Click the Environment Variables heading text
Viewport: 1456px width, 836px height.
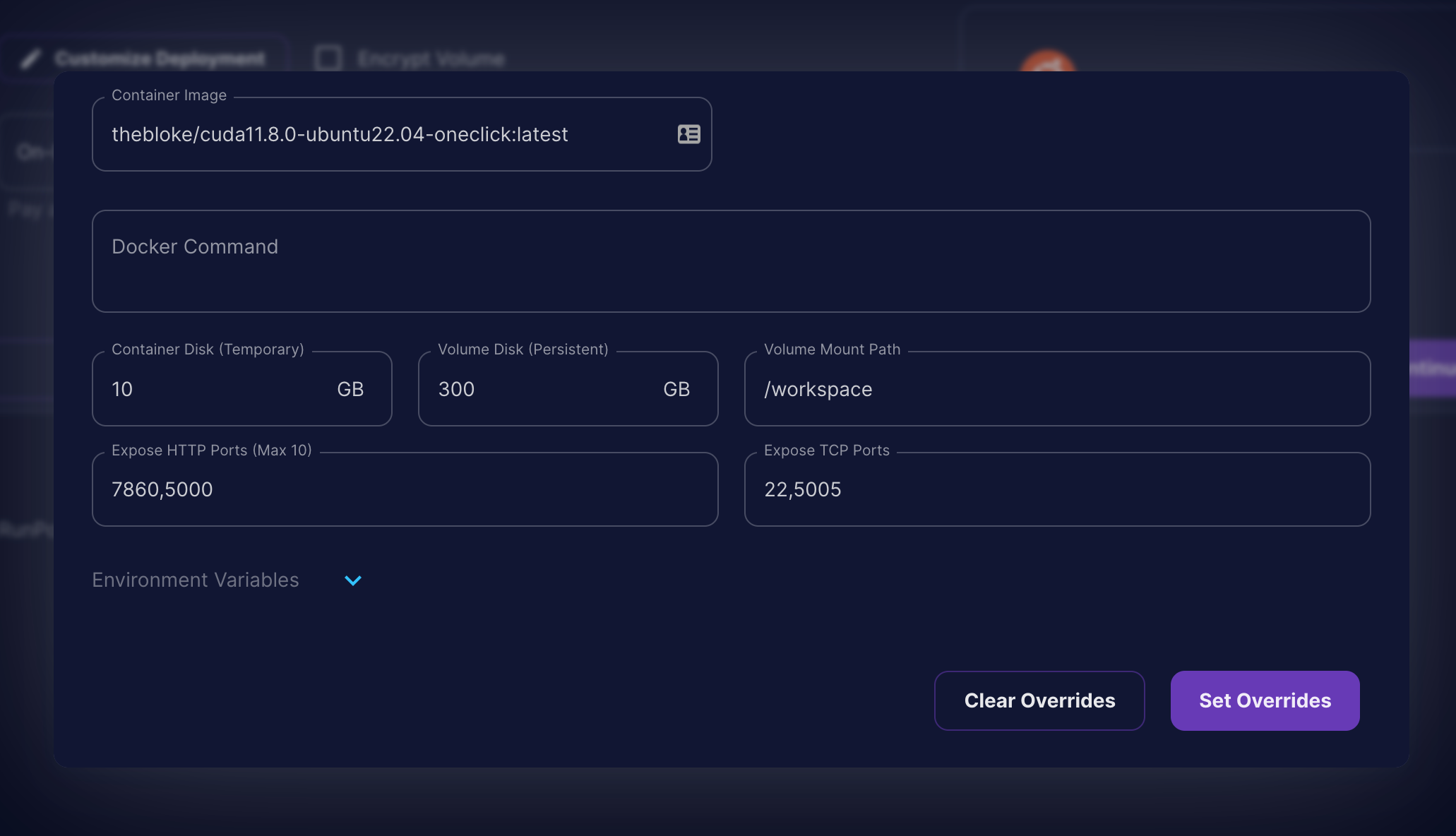(196, 580)
